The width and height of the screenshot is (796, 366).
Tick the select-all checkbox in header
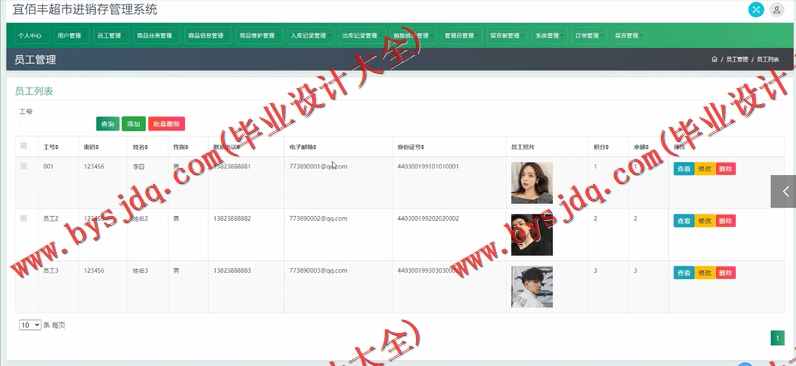23,146
